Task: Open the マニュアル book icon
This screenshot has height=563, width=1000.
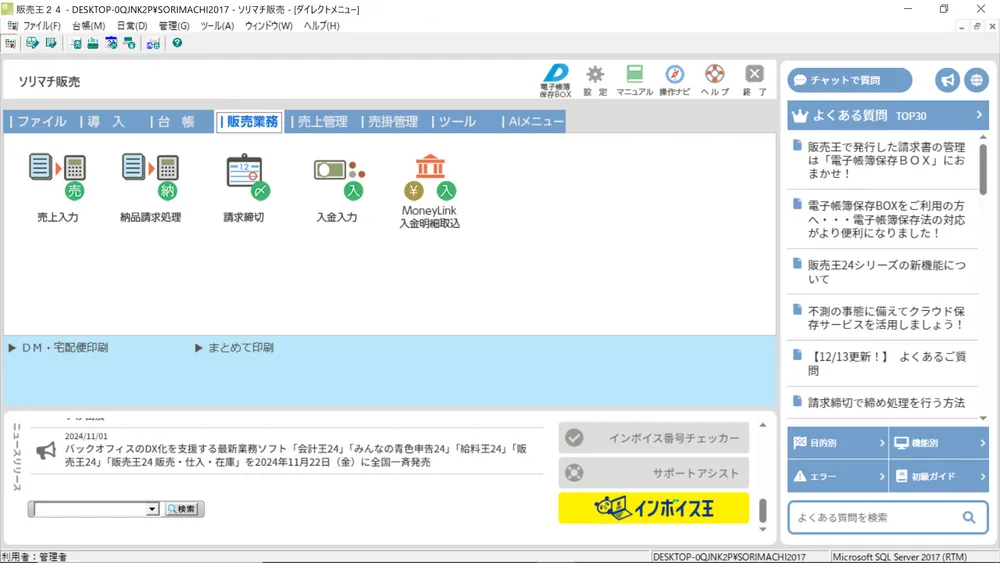Action: (x=634, y=78)
